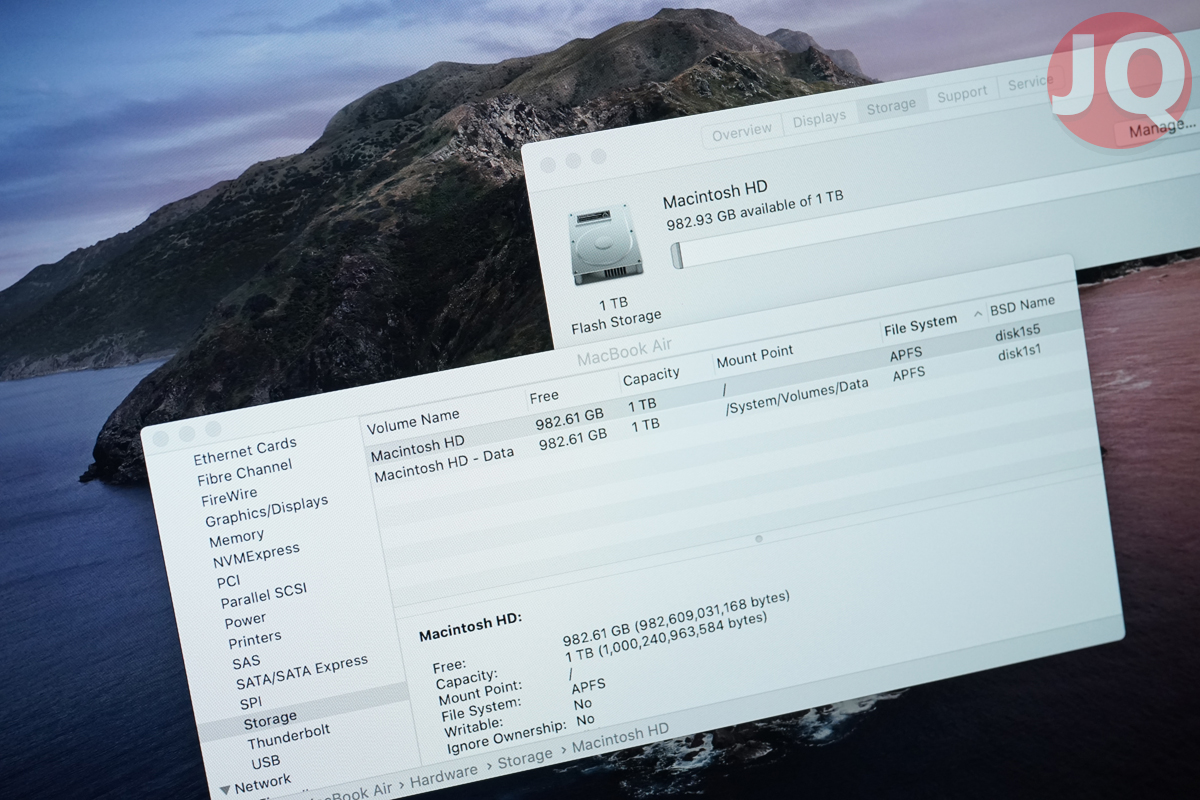The image size is (1200, 800).
Task: Select NVMExpress in the sidebar
Action: 256,555
